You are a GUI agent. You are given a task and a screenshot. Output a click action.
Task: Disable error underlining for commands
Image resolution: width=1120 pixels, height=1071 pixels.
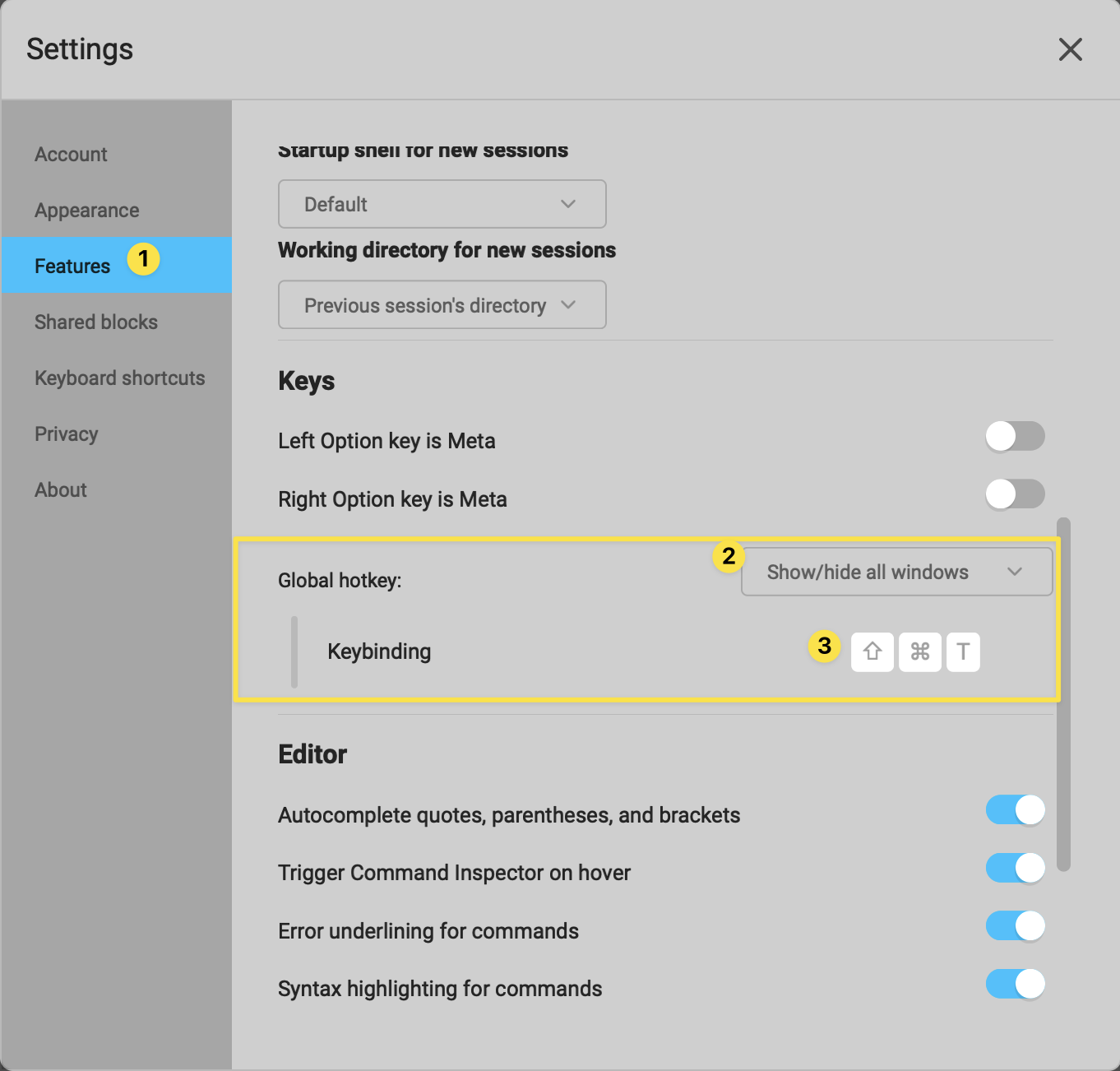pyautogui.click(x=1015, y=925)
